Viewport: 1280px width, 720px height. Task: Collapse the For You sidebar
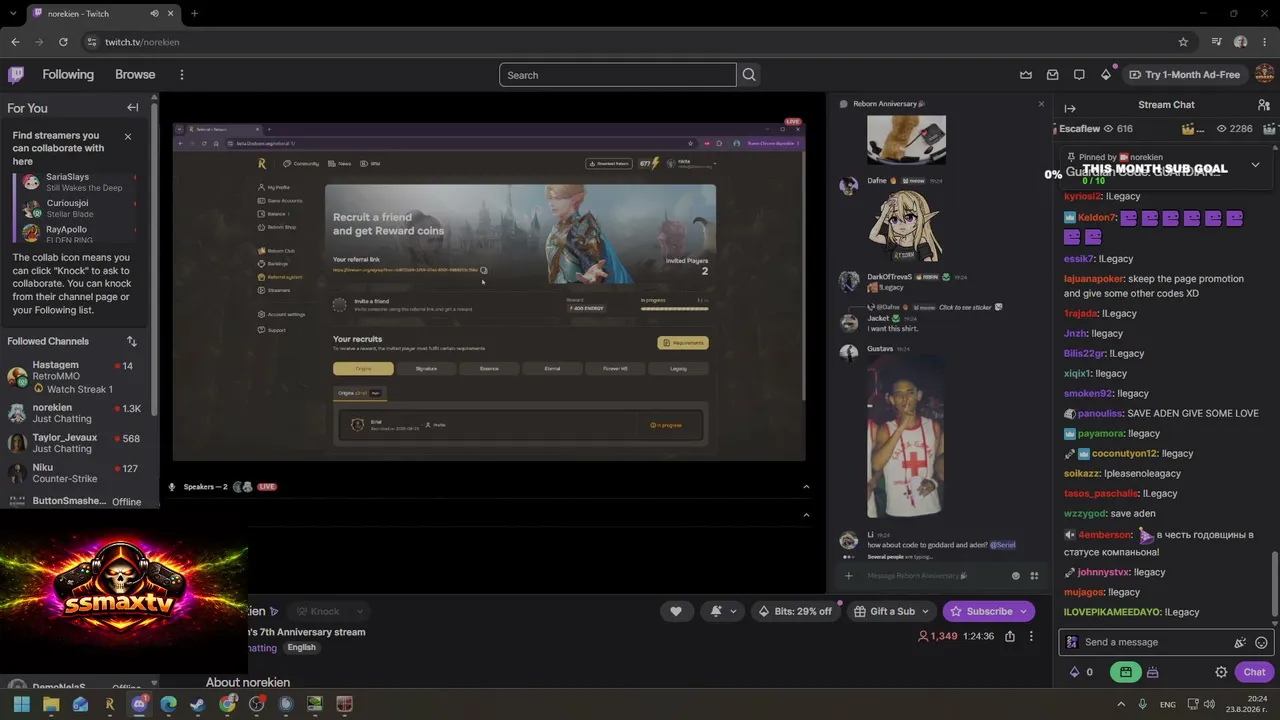click(132, 108)
